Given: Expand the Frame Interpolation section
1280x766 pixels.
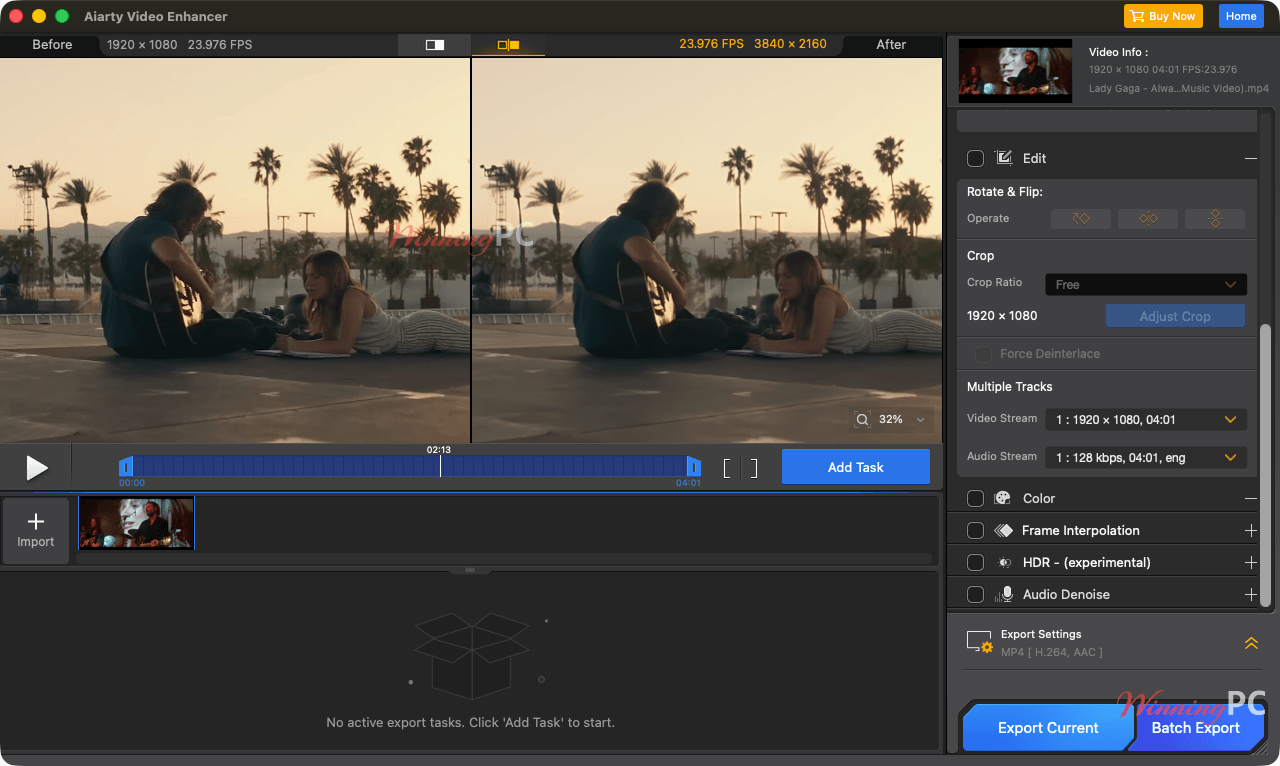Looking at the screenshot, I should coord(1251,530).
